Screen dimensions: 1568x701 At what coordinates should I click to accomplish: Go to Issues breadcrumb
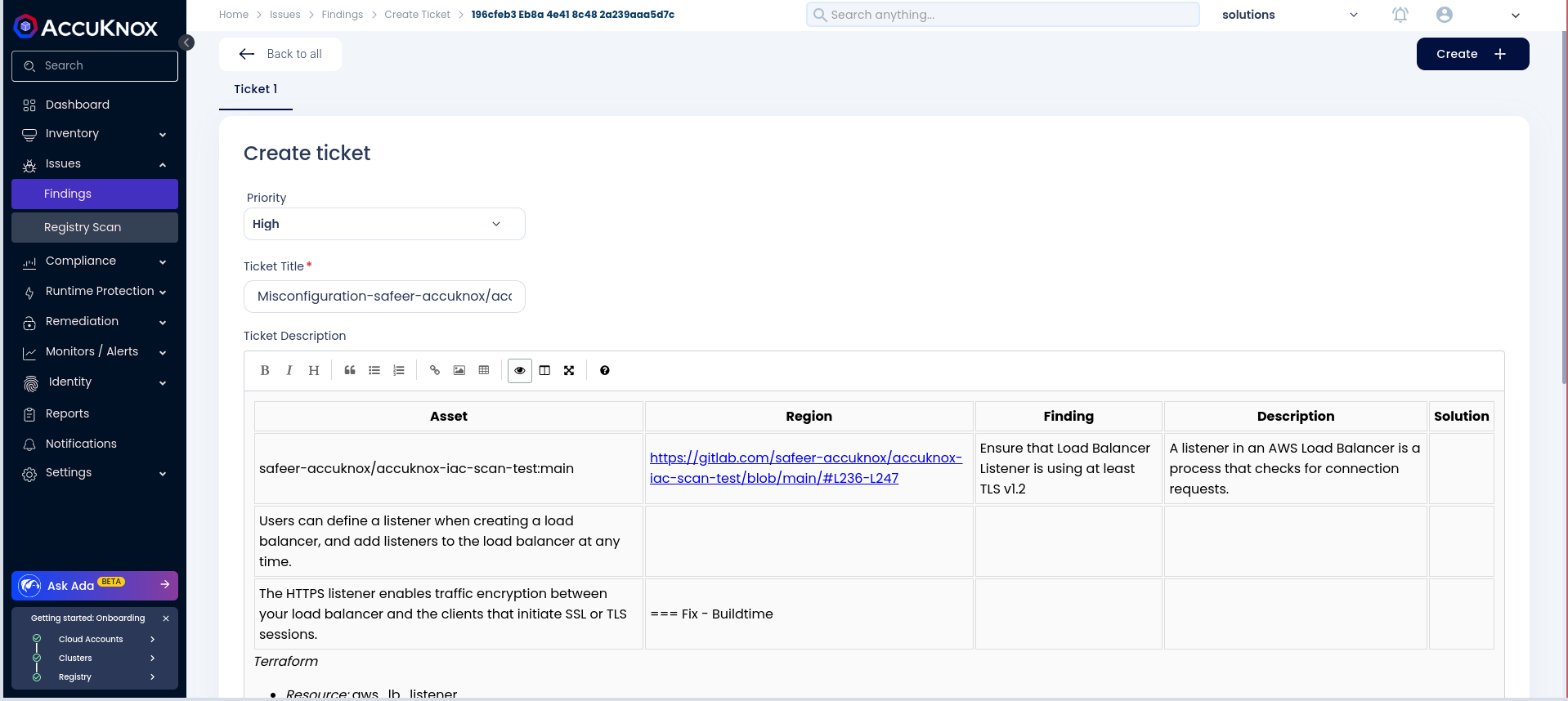coord(285,15)
